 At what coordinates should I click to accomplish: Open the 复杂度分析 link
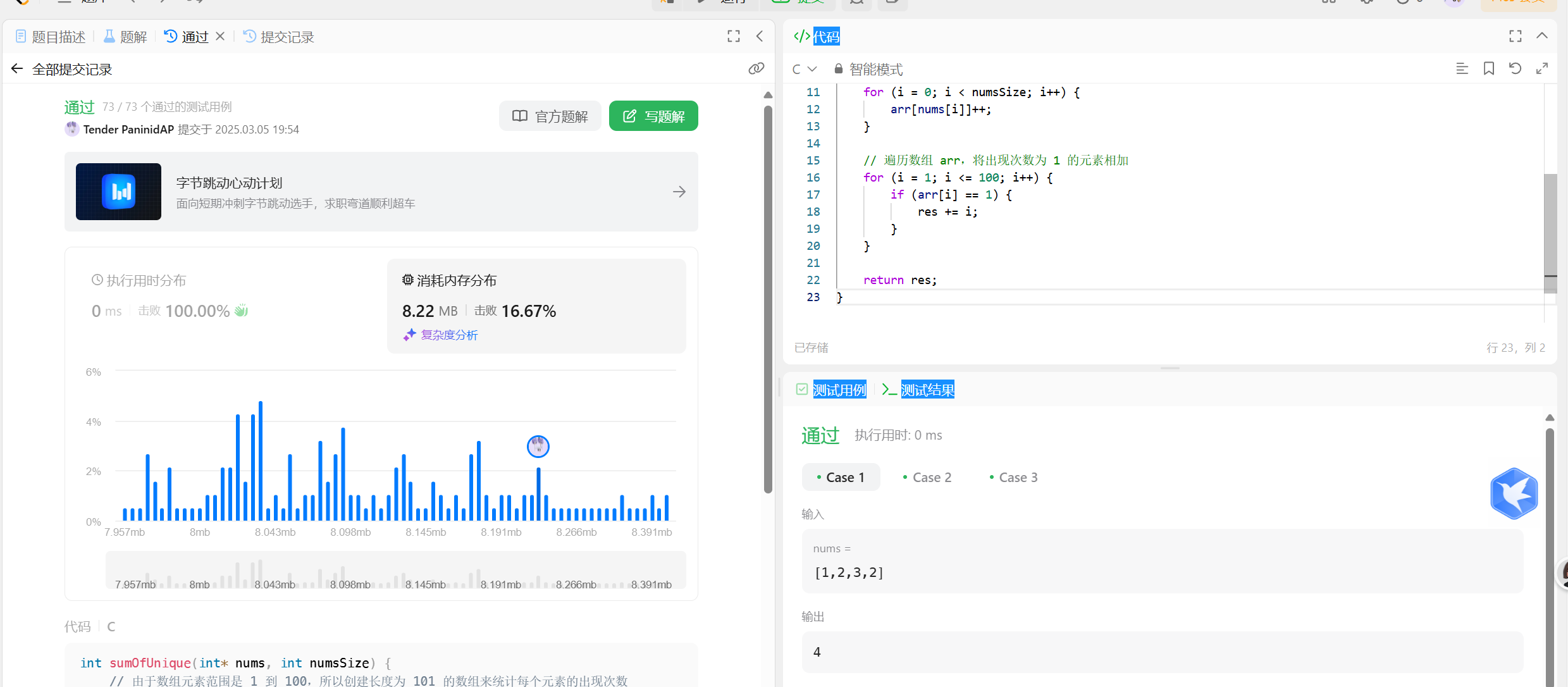tap(448, 335)
